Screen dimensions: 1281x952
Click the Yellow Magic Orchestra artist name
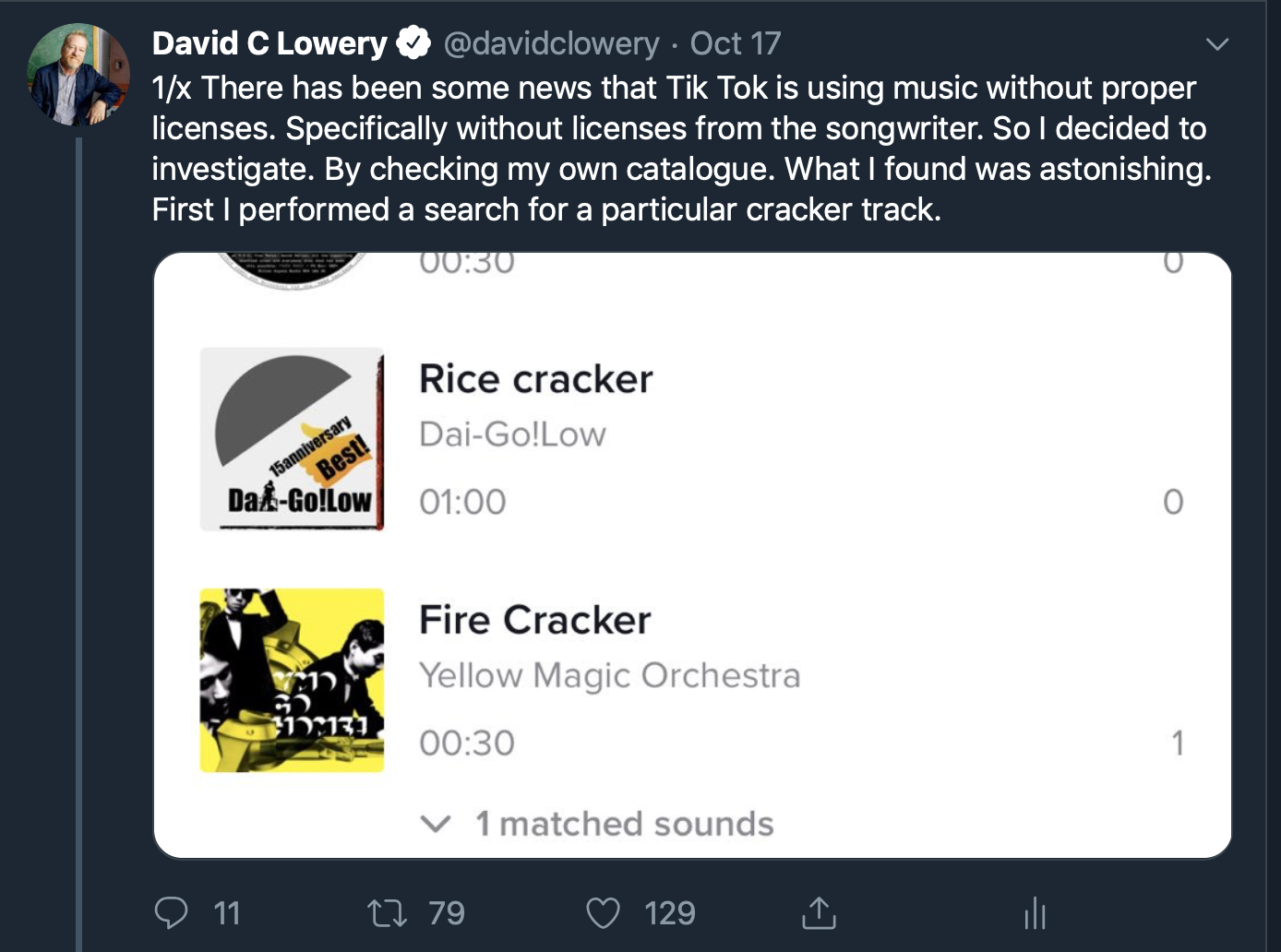click(609, 675)
